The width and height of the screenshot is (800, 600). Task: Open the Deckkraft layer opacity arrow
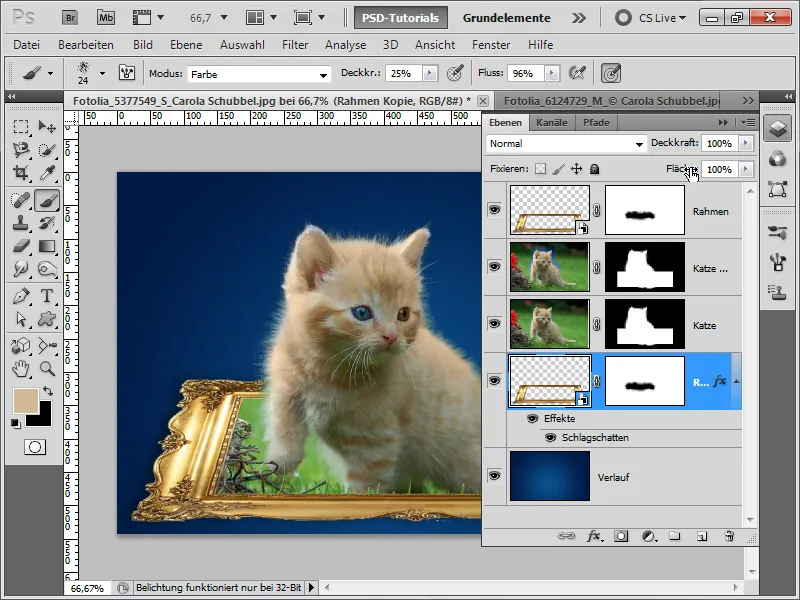click(x=745, y=143)
